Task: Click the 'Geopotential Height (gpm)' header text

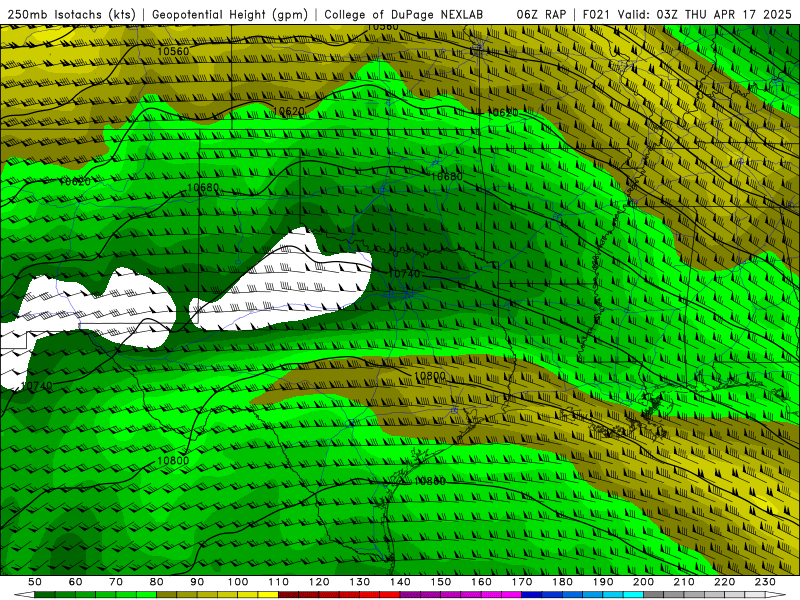Action: [x=230, y=14]
